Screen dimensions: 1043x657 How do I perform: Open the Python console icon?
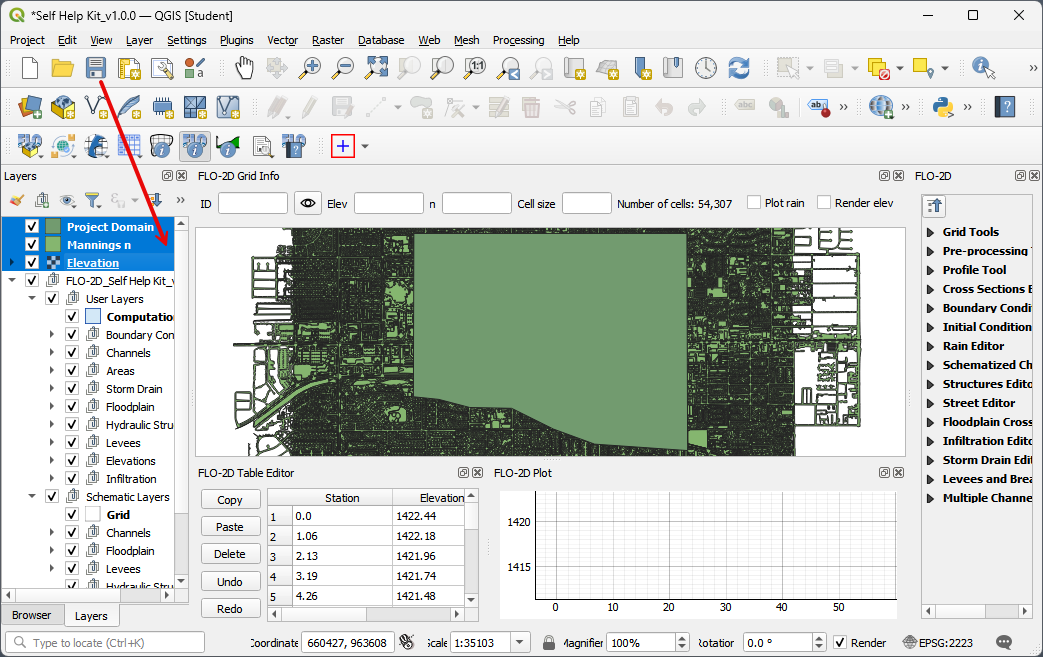tap(941, 106)
